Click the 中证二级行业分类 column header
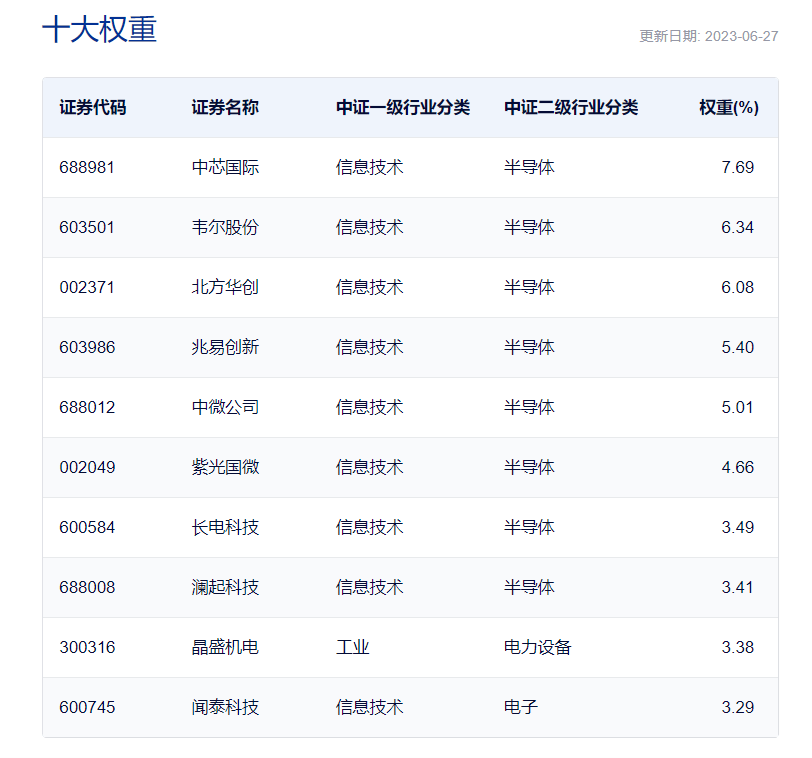The image size is (812, 758). pyautogui.click(x=571, y=108)
